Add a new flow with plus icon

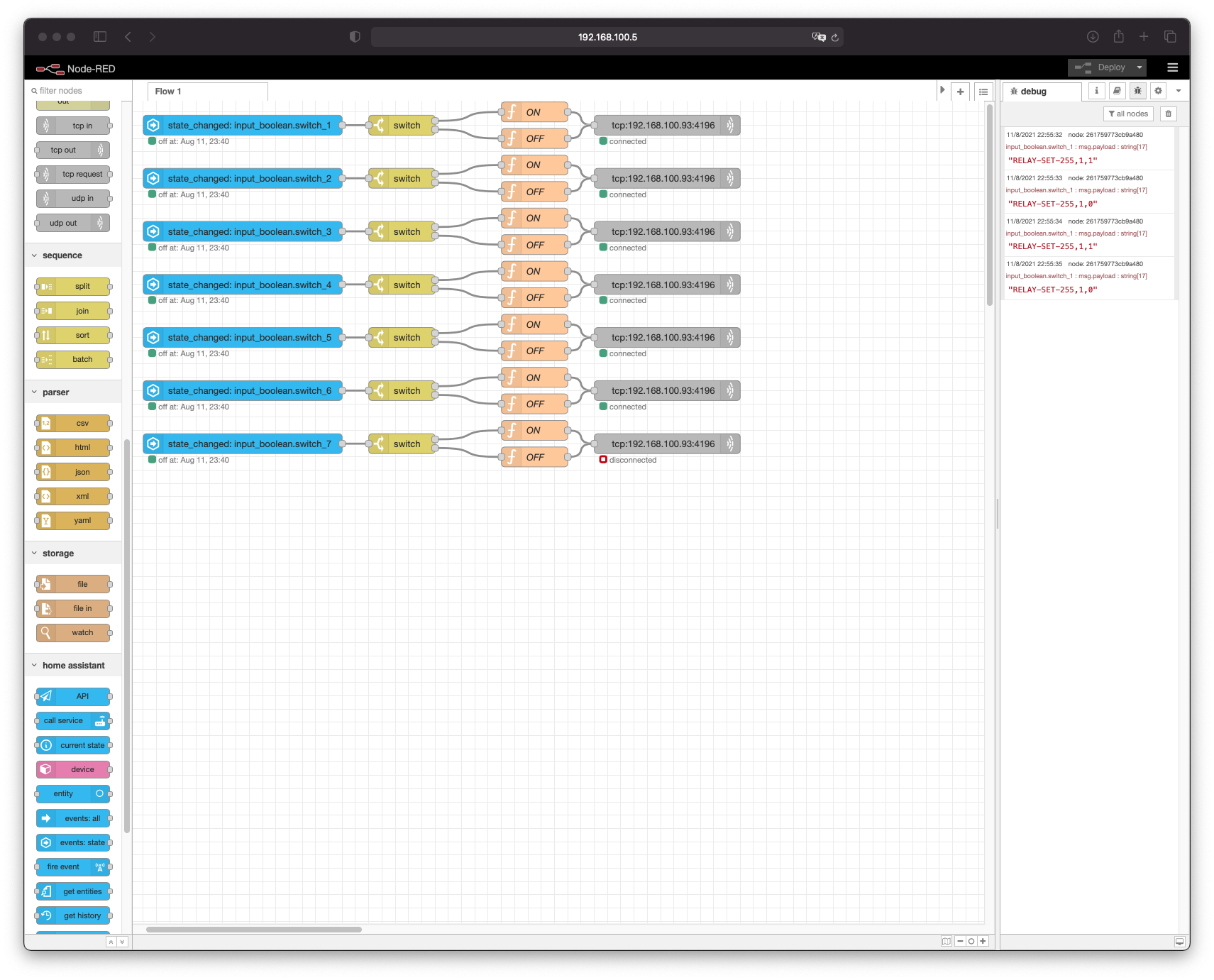(x=960, y=92)
